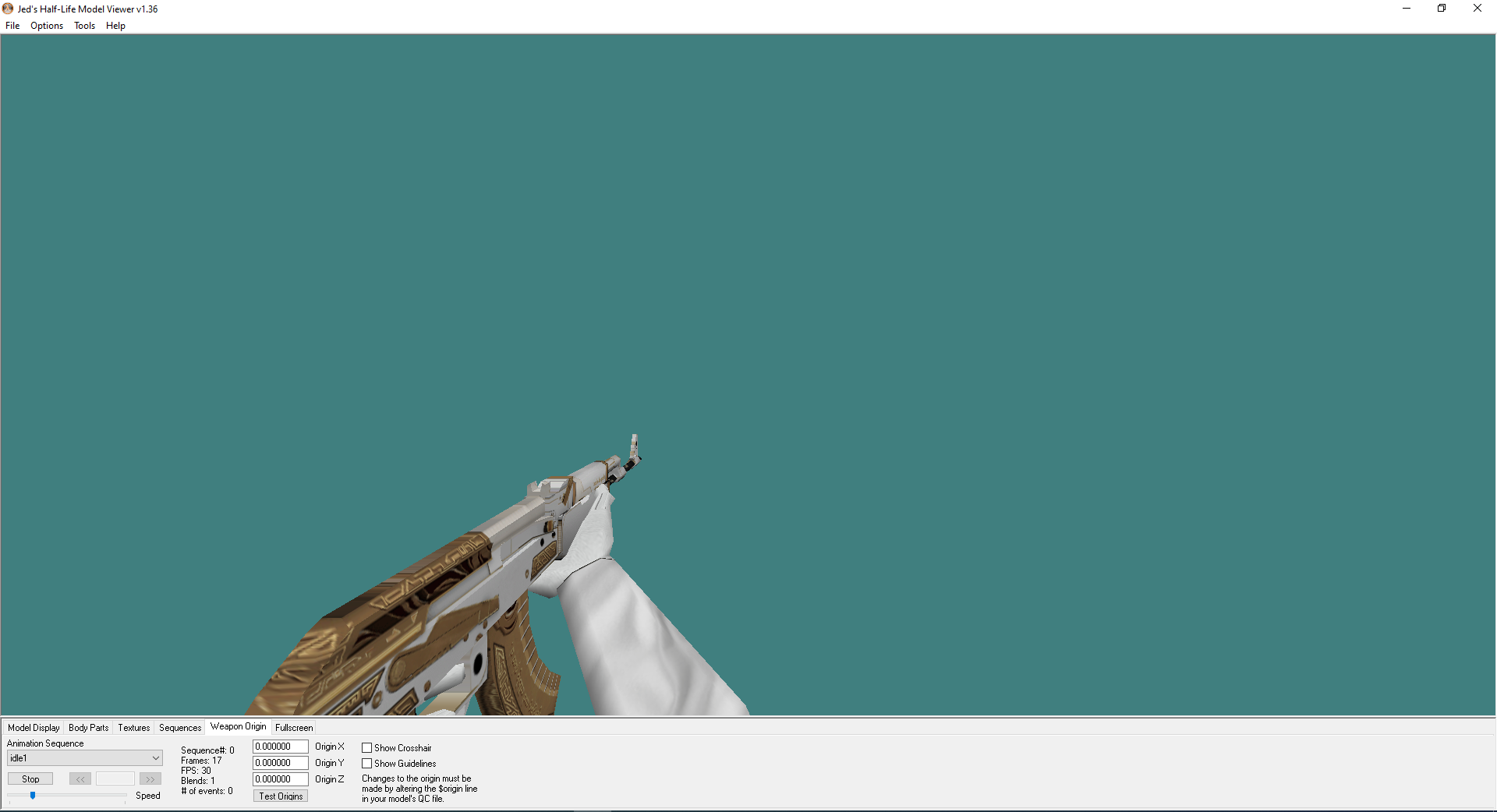Click the Test Origins button
The image size is (1497, 812).
(281, 796)
